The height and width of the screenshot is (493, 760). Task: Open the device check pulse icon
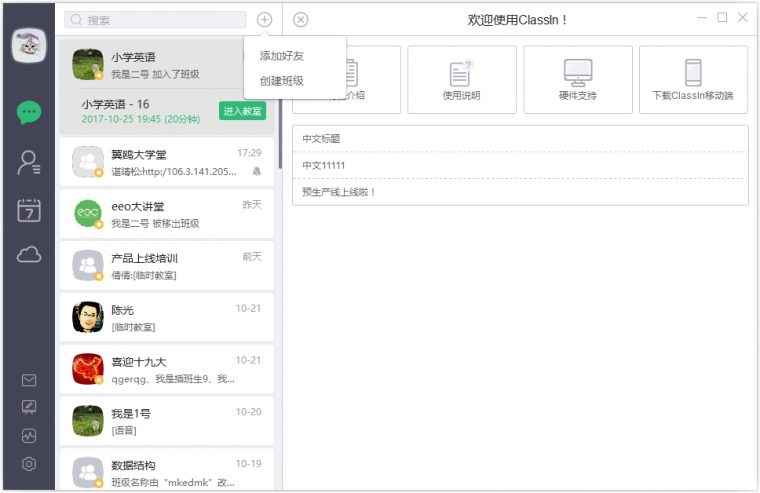(x=29, y=436)
